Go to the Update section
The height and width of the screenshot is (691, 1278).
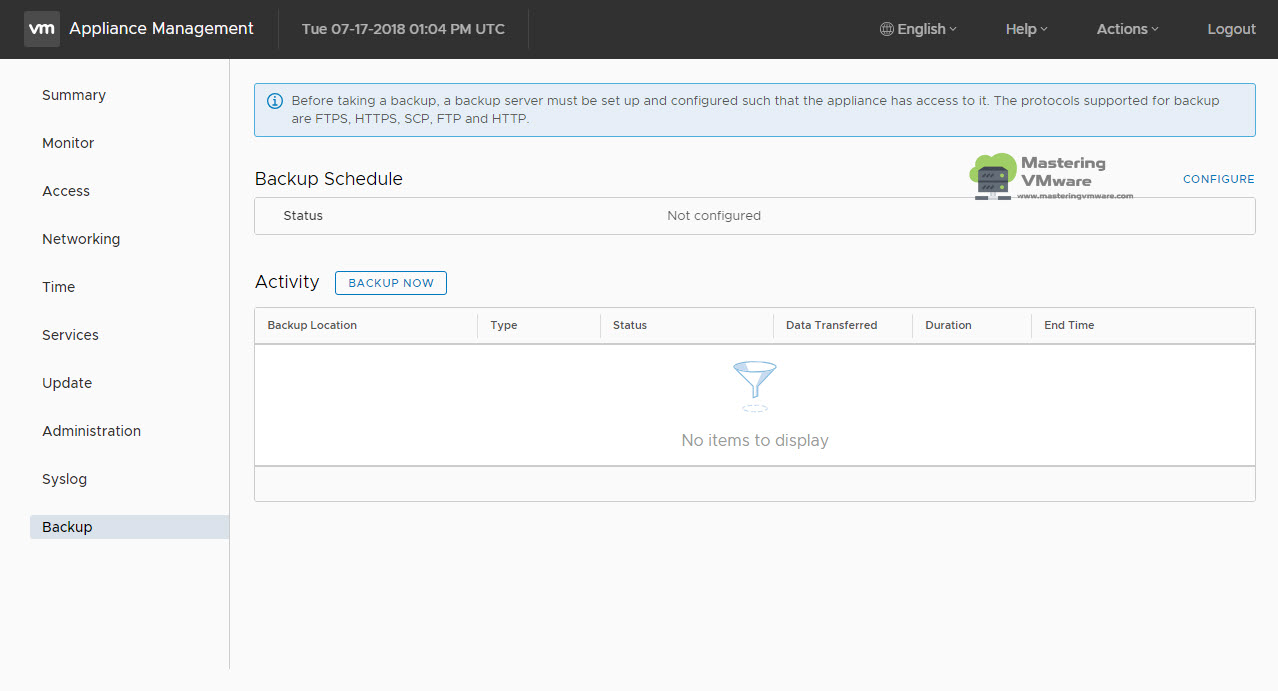click(67, 383)
